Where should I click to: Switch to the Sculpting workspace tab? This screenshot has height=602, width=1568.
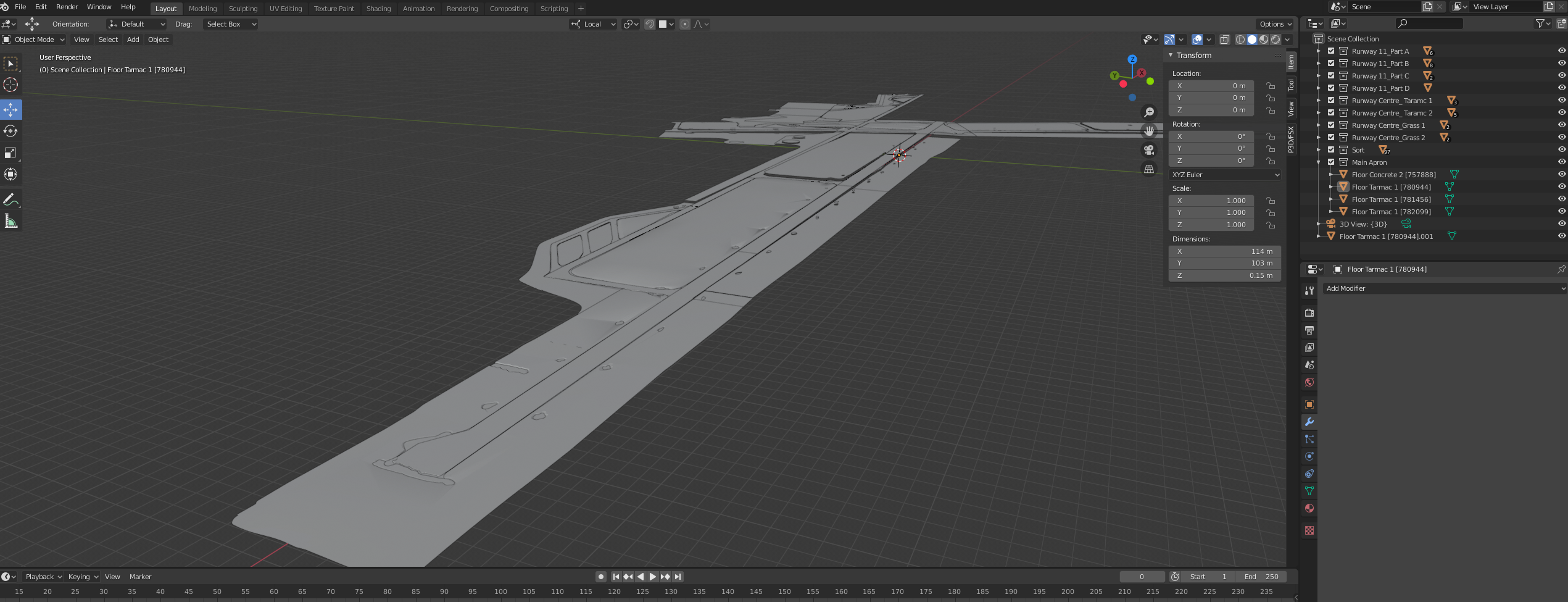[x=243, y=9]
